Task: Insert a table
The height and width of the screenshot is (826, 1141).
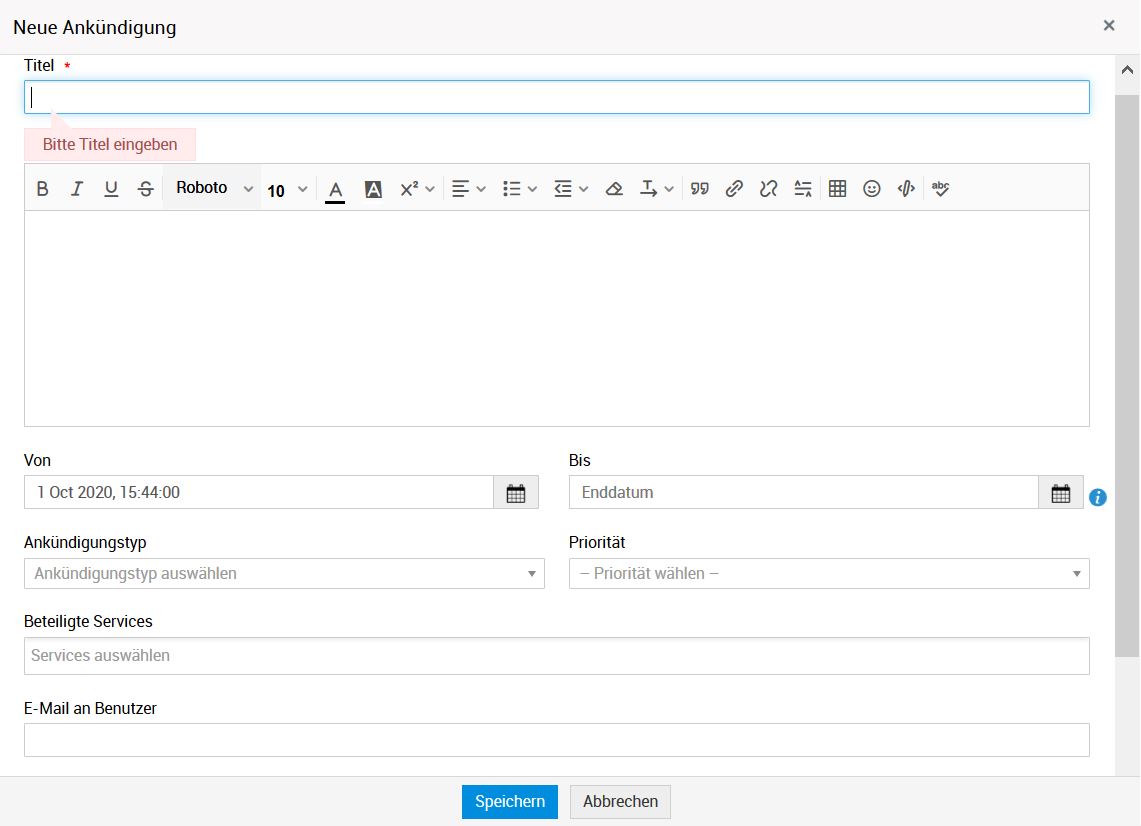Action: tap(838, 188)
